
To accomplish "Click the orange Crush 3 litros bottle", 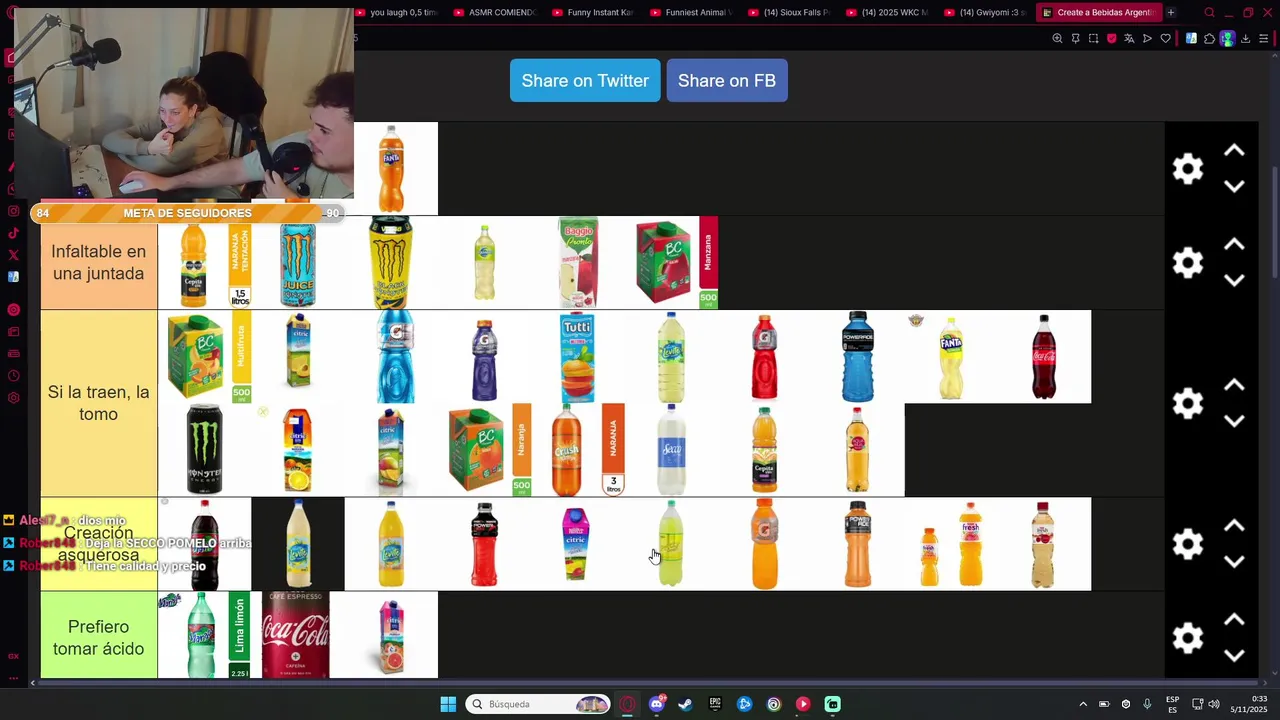I will point(567,451).
